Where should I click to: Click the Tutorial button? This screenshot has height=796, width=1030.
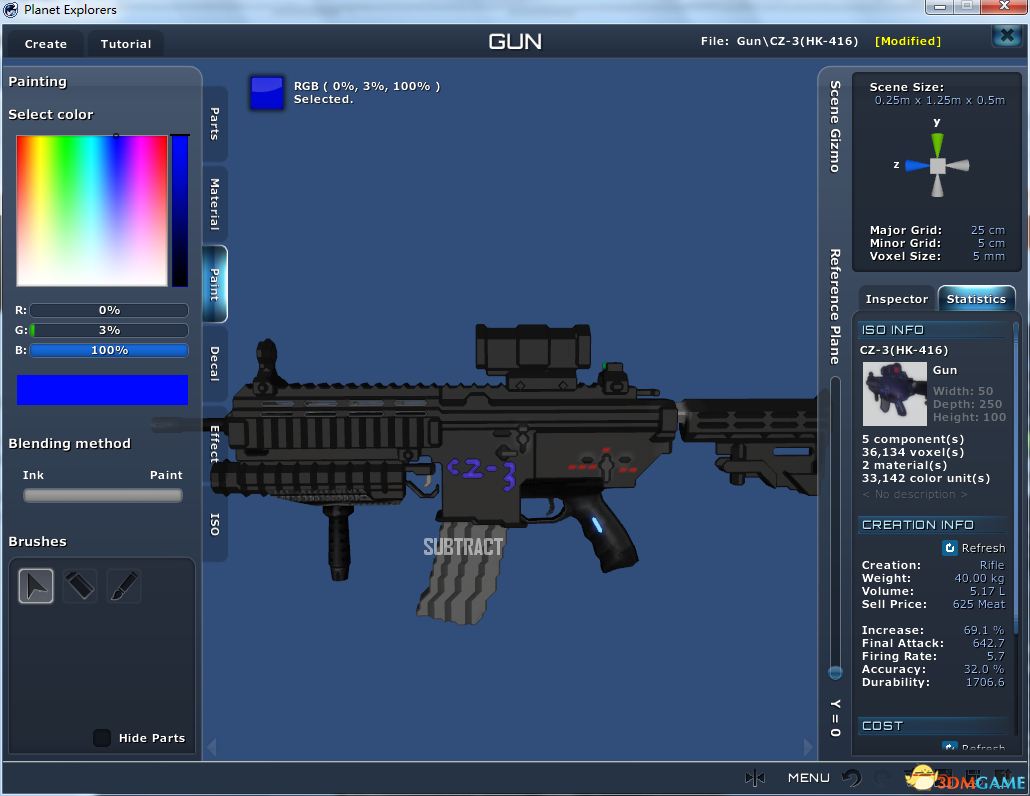coord(125,44)
